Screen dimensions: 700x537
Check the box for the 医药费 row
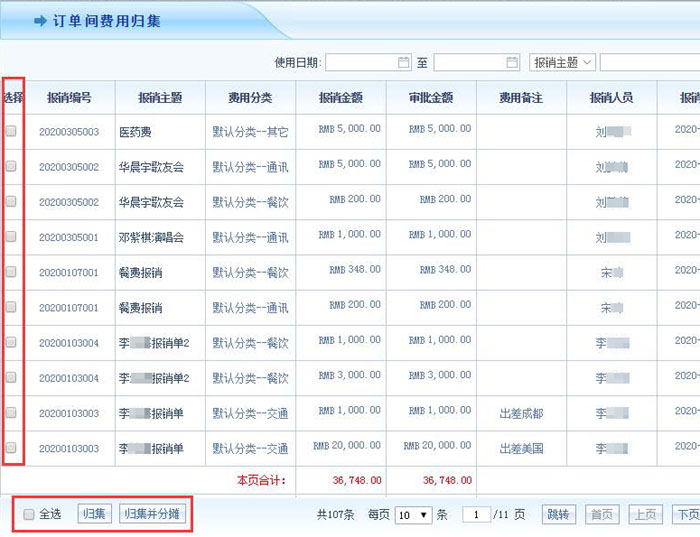(11, 131)
